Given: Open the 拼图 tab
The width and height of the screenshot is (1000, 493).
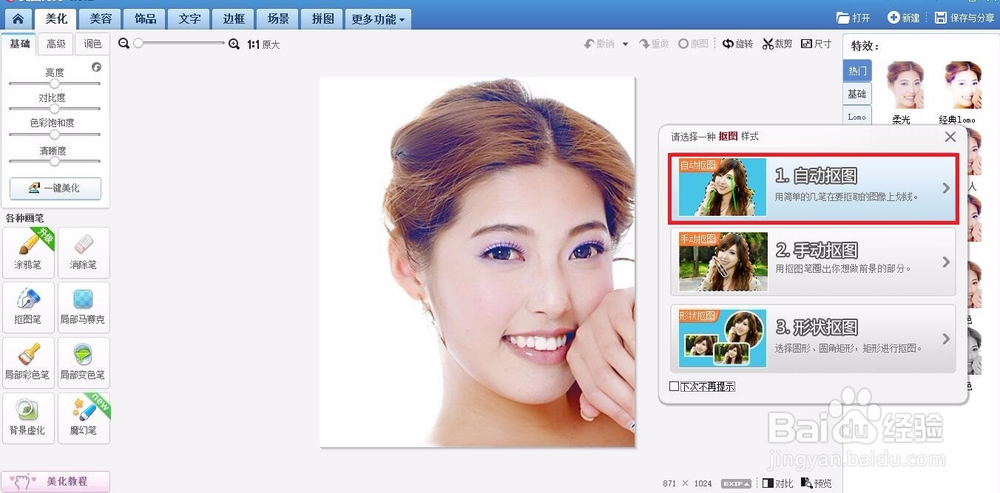Looking at the screenshot, I should pos(323,19).
